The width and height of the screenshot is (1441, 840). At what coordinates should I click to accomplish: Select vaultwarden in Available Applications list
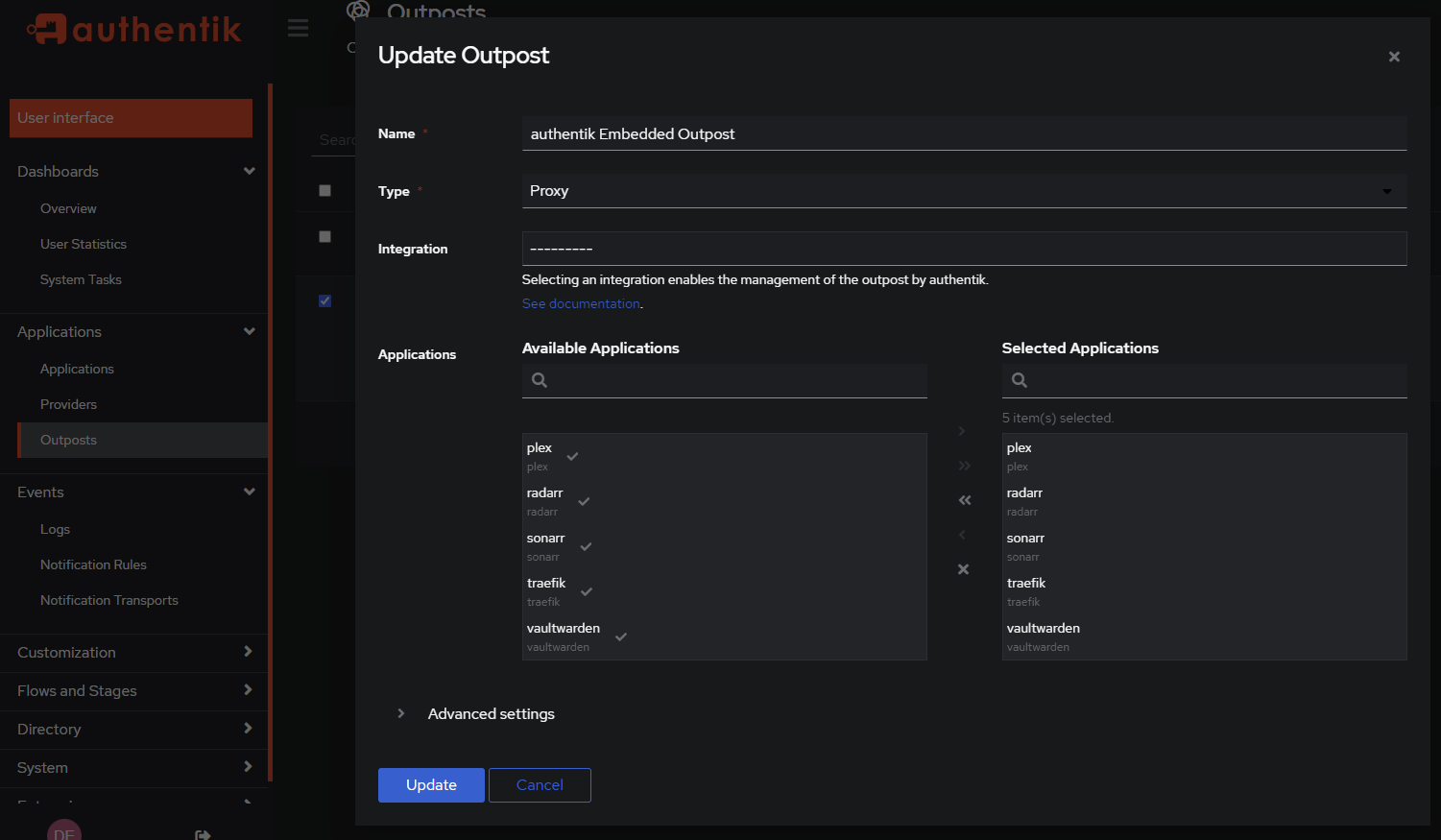point(564,636)
